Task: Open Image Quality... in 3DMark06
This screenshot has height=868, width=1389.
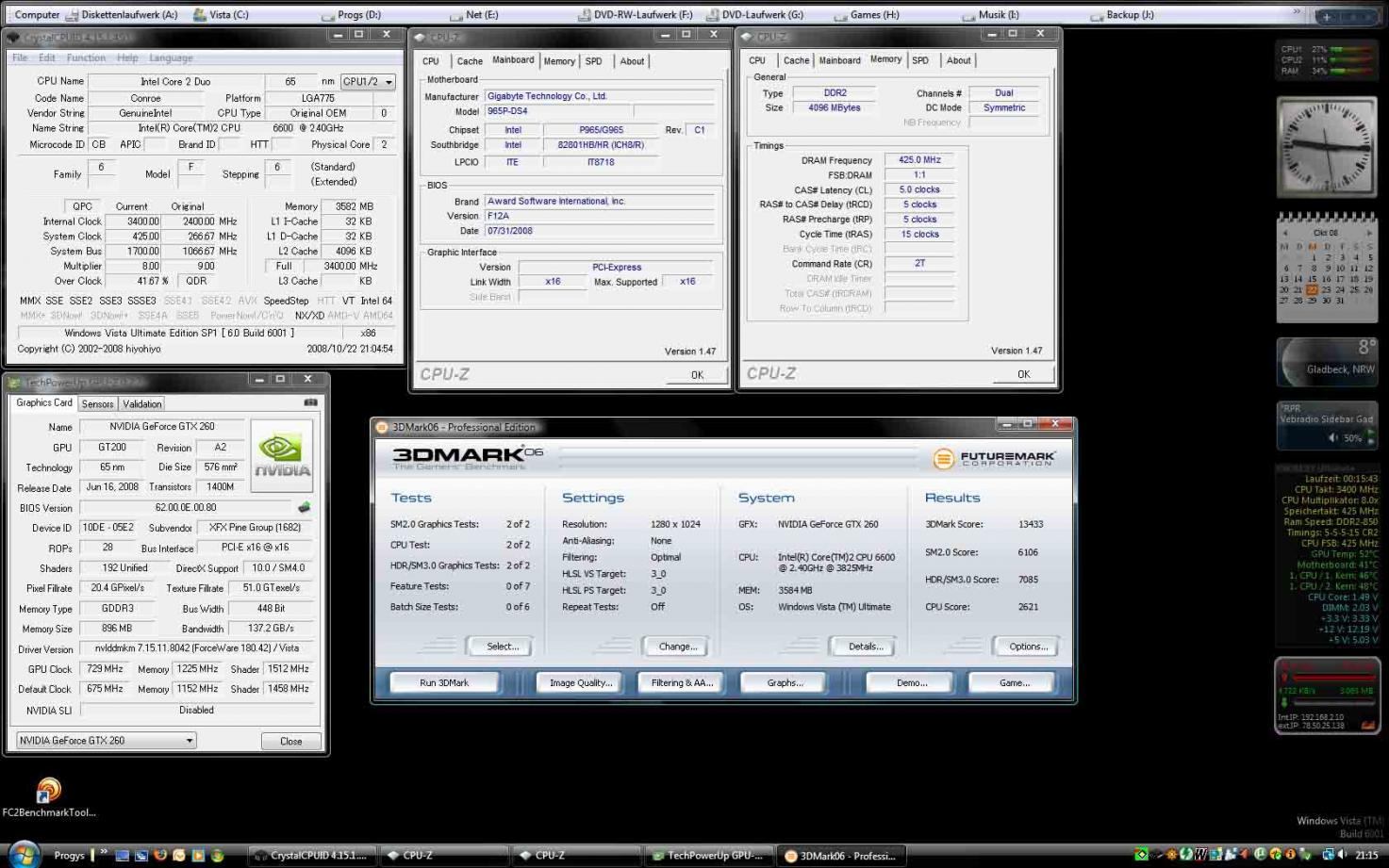Action: click(x=580, y=682)
